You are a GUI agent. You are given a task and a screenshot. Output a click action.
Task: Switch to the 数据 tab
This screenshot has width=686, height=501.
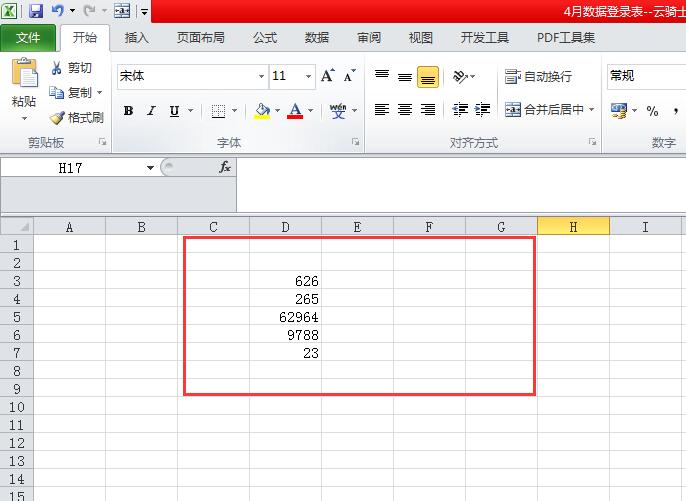(x=317, y=38)
